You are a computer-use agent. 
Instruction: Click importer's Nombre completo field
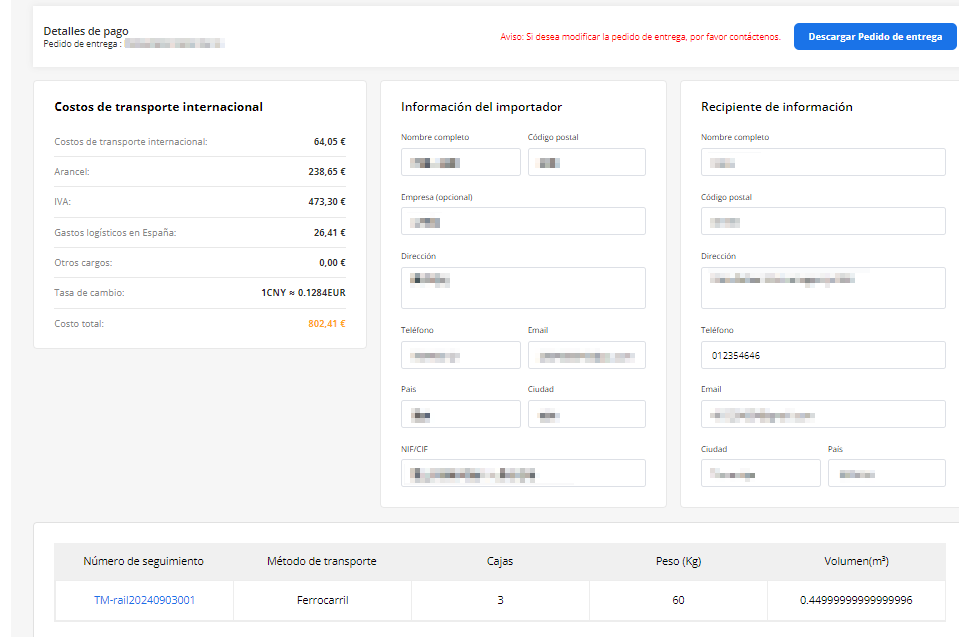pos(460,162)
